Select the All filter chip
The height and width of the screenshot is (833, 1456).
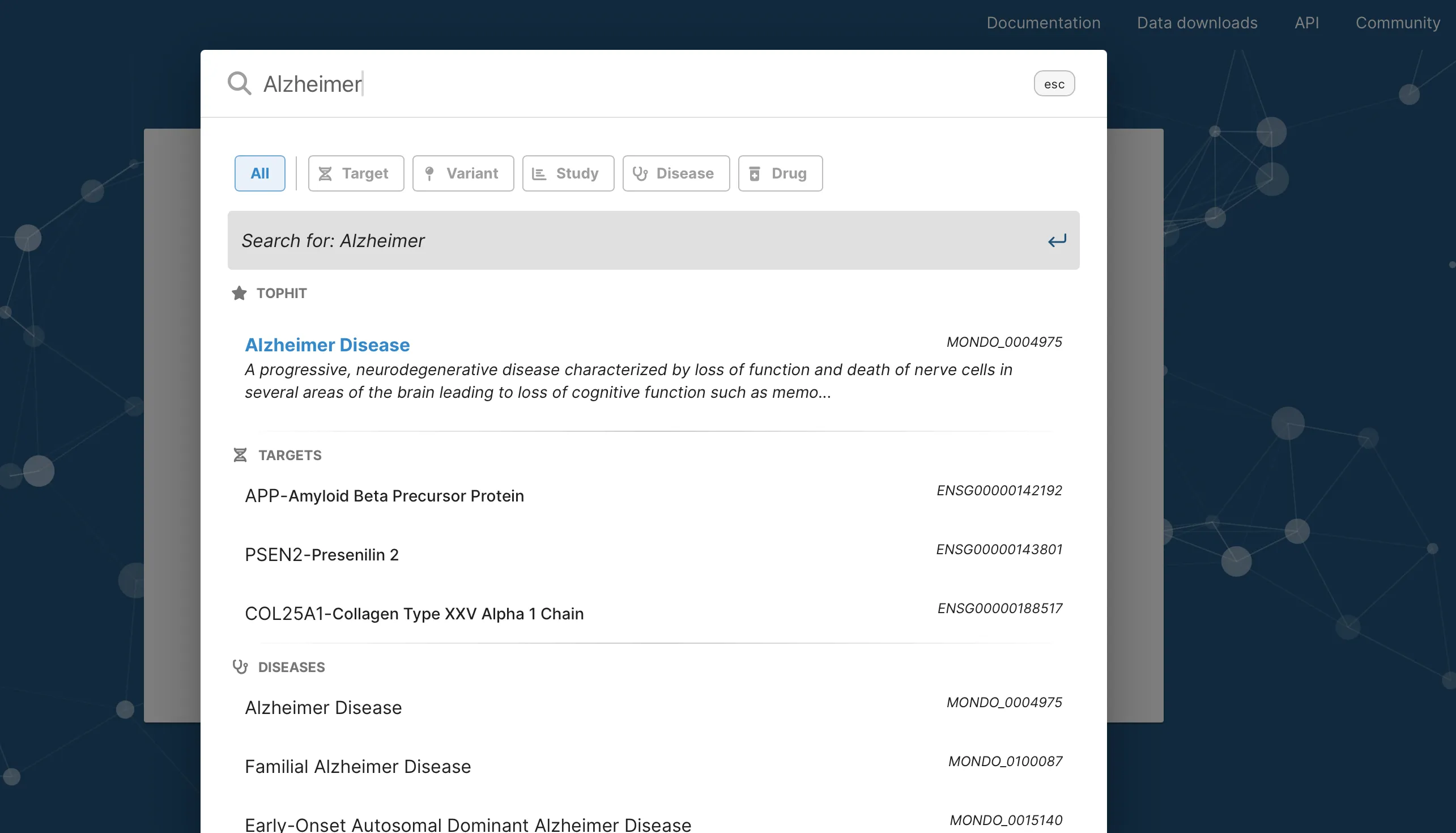pos(259,173)
